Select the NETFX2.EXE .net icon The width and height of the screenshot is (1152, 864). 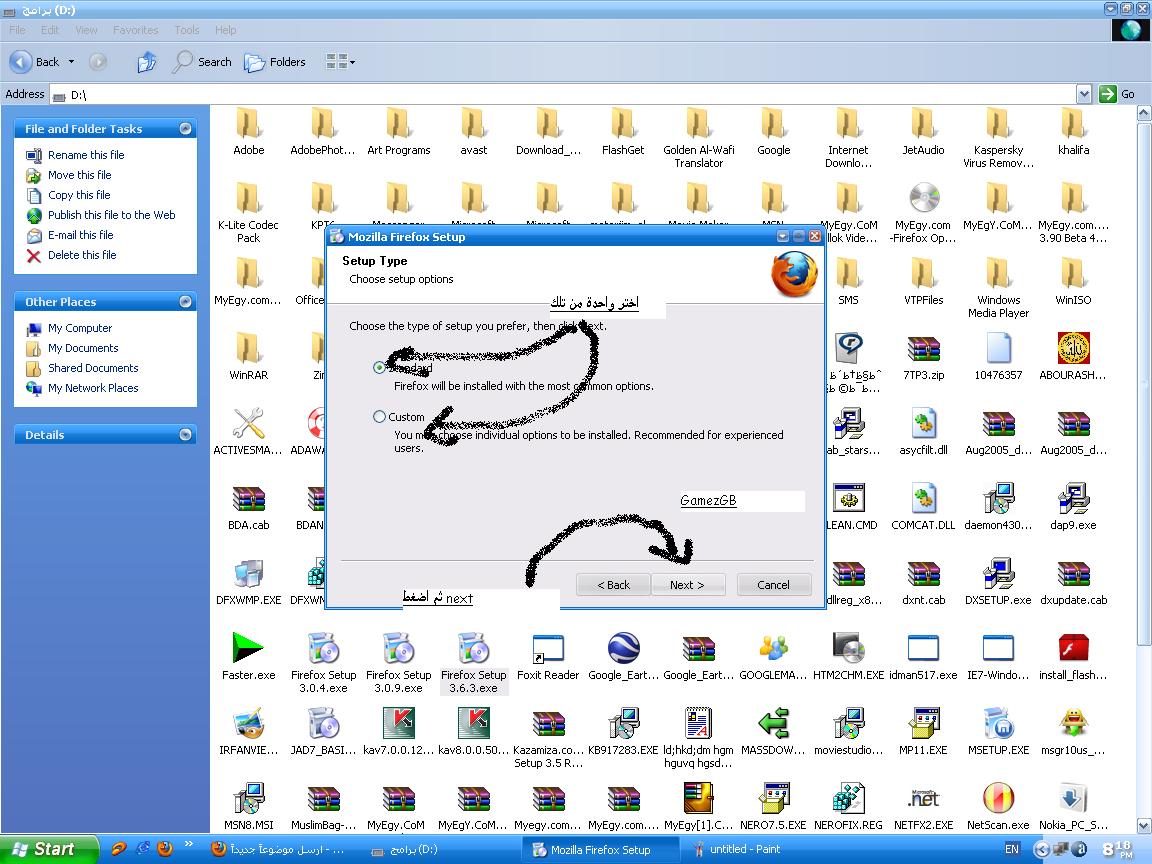(923, 798)
